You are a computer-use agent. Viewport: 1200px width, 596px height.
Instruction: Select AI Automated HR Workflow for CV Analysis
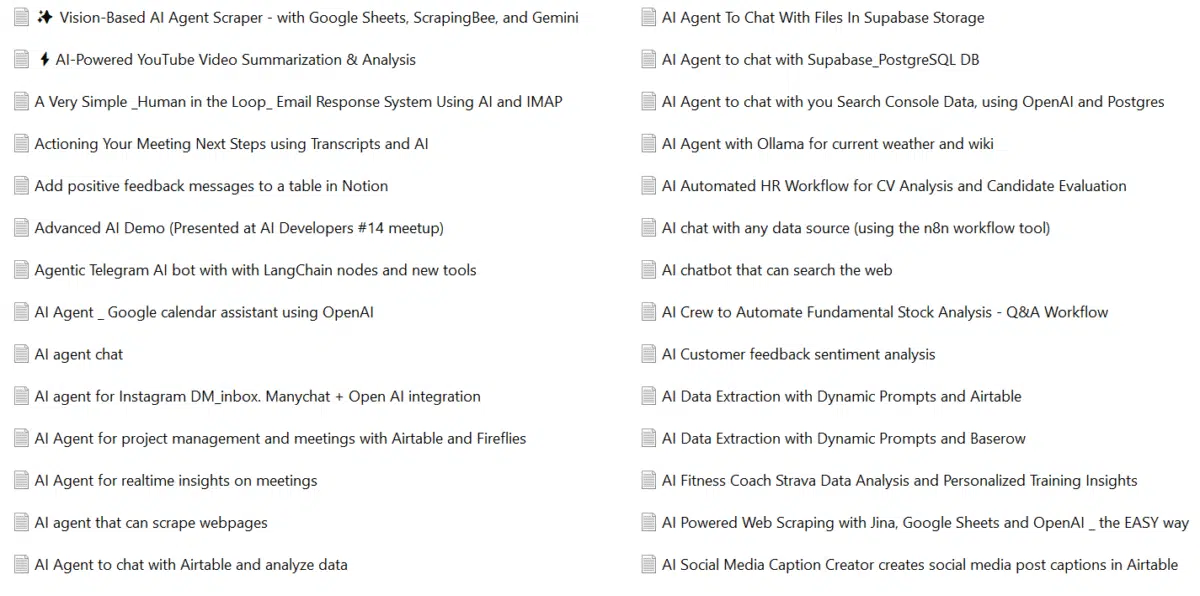[894, 186]
